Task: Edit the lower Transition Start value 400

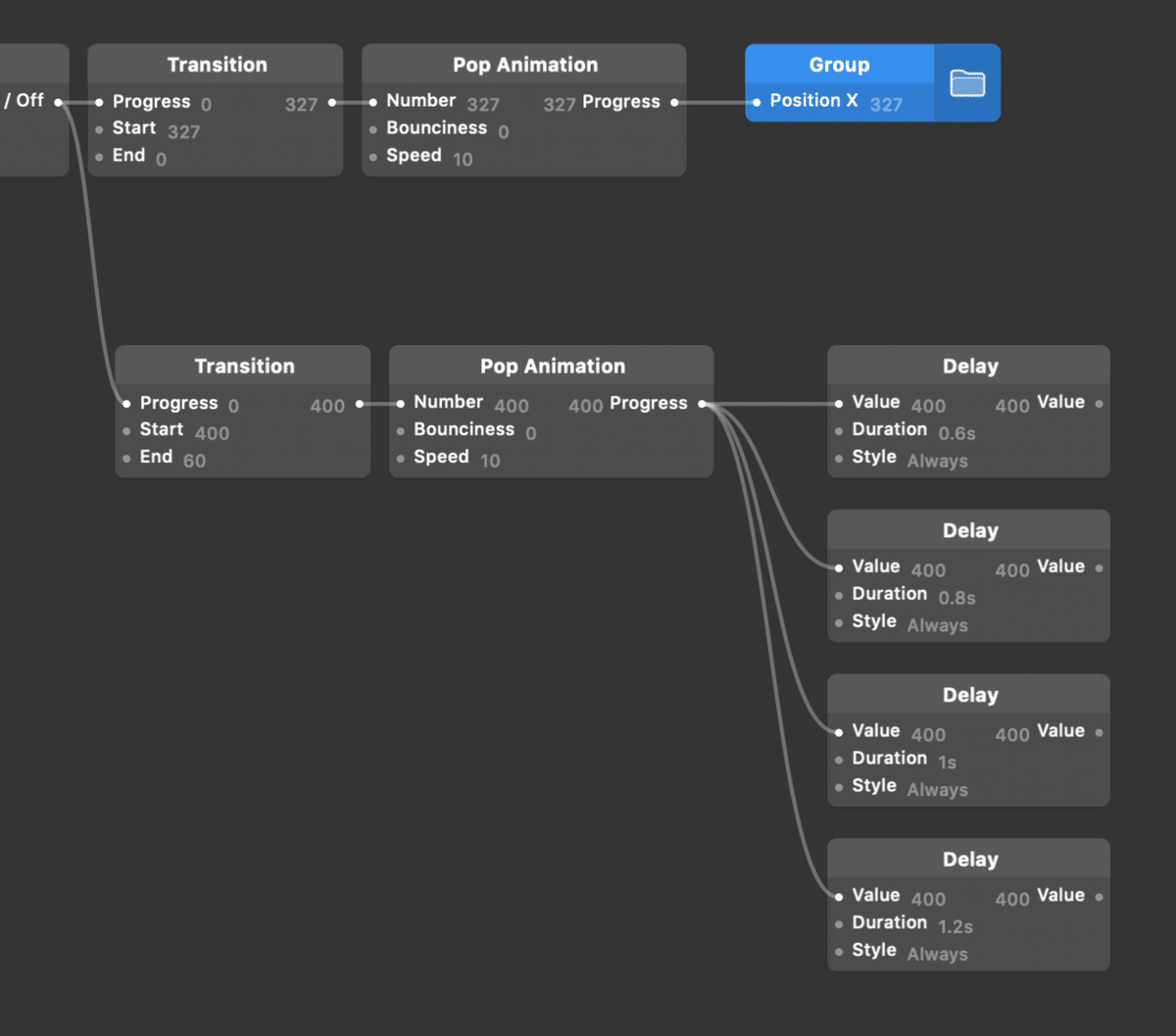Action: [212, 433]
